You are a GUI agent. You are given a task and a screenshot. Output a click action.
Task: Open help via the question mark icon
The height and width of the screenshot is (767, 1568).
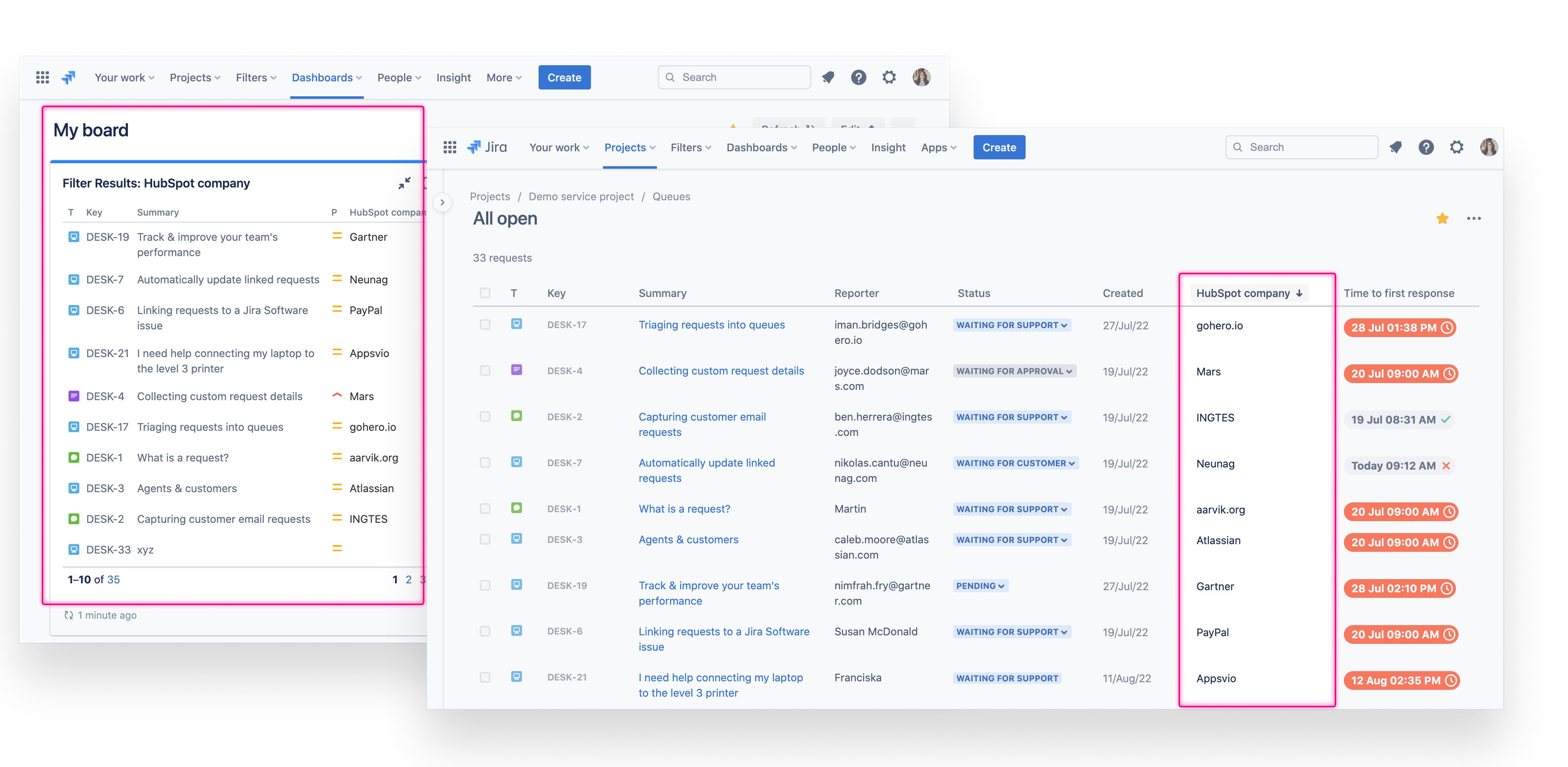point(1426,147)
